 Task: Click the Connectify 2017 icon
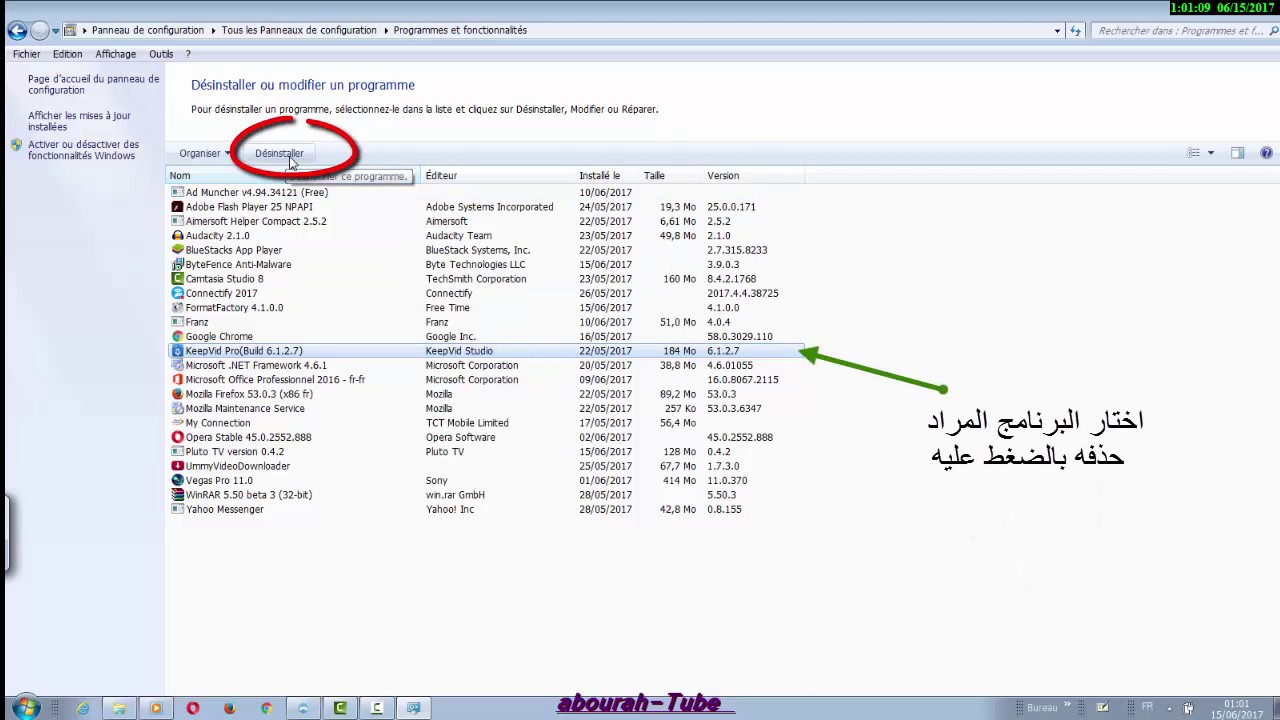[x=177, y=293]
